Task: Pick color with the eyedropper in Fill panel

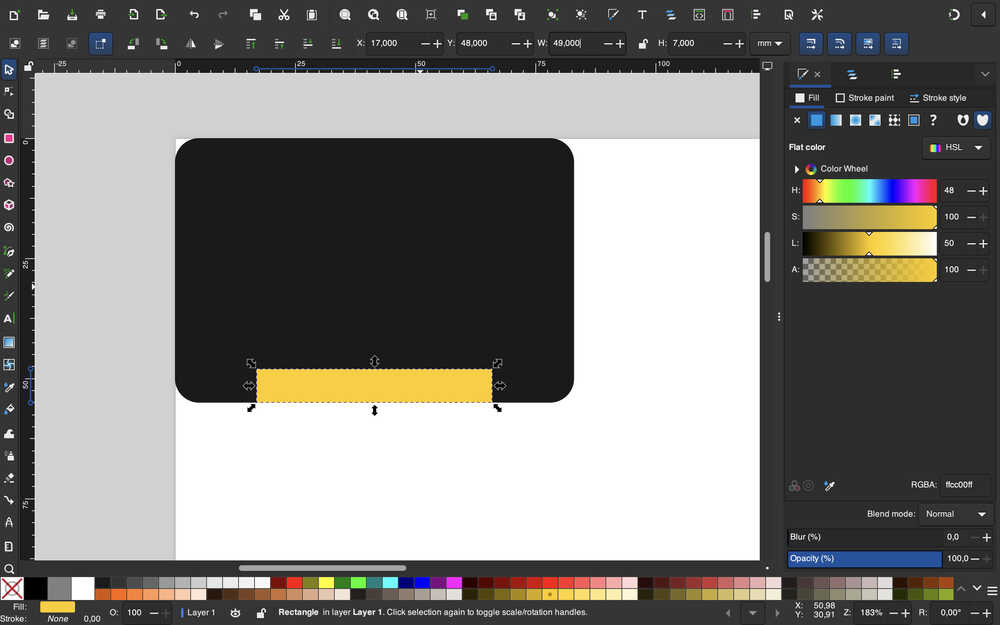Action: tap(829, 486)
